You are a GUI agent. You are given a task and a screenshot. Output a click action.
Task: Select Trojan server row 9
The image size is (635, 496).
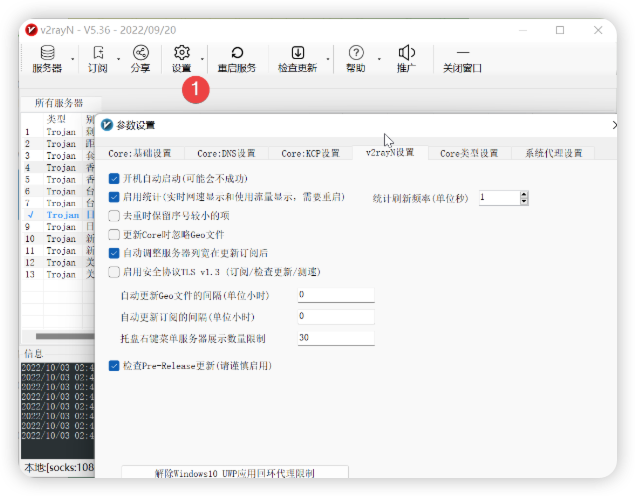tap(58, 227)
